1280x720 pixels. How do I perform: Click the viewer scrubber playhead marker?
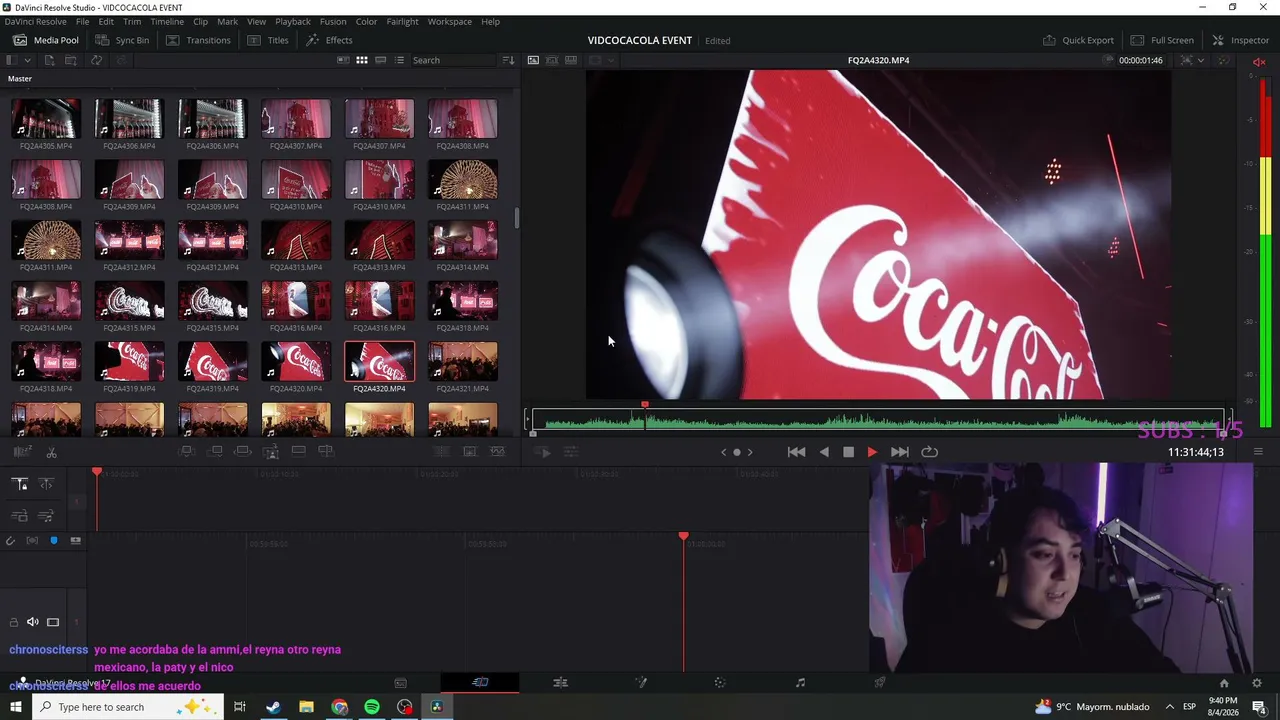(x=645, y=406)
